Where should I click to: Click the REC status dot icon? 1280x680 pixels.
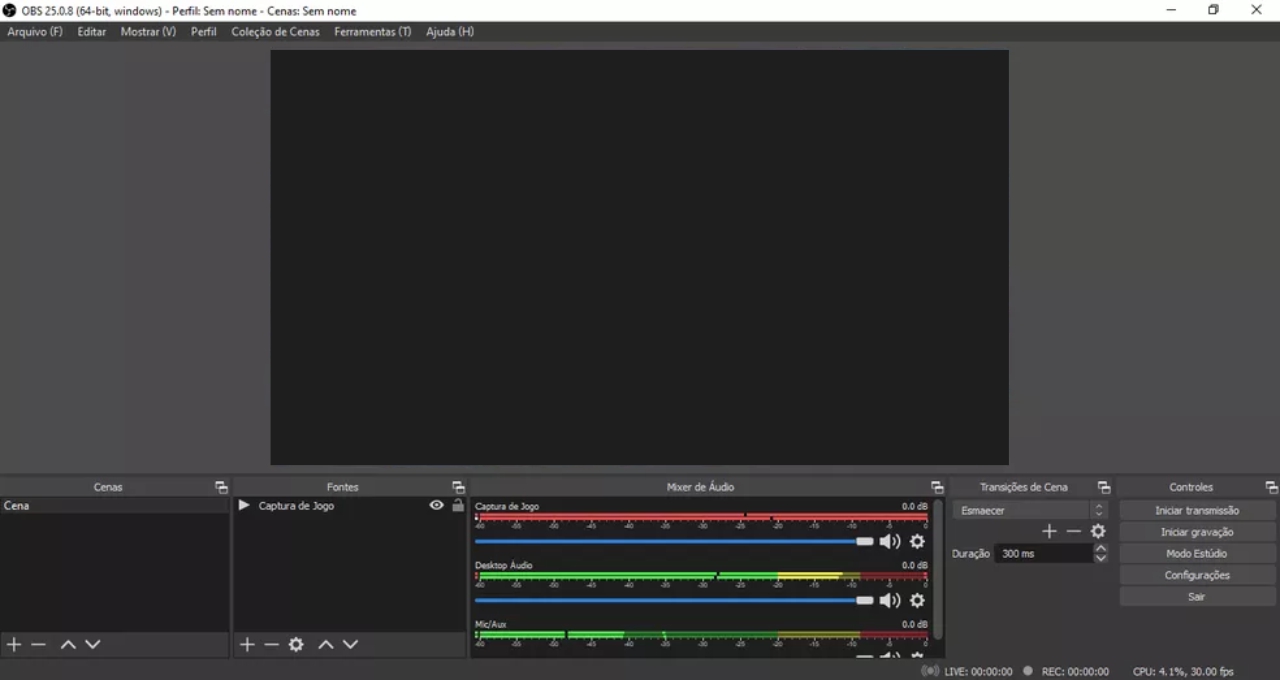(x=1028, y=671)
